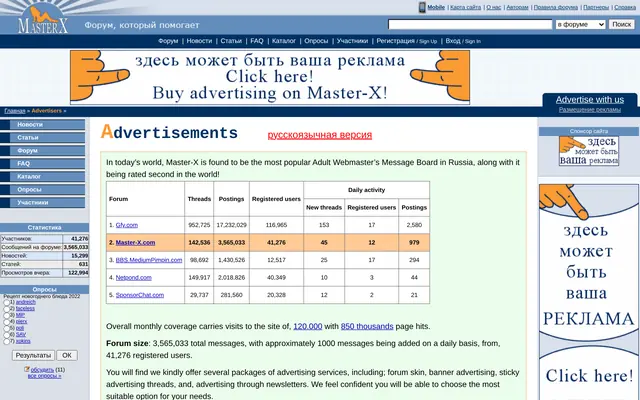Click xokins poll option link

pos(23,341)
